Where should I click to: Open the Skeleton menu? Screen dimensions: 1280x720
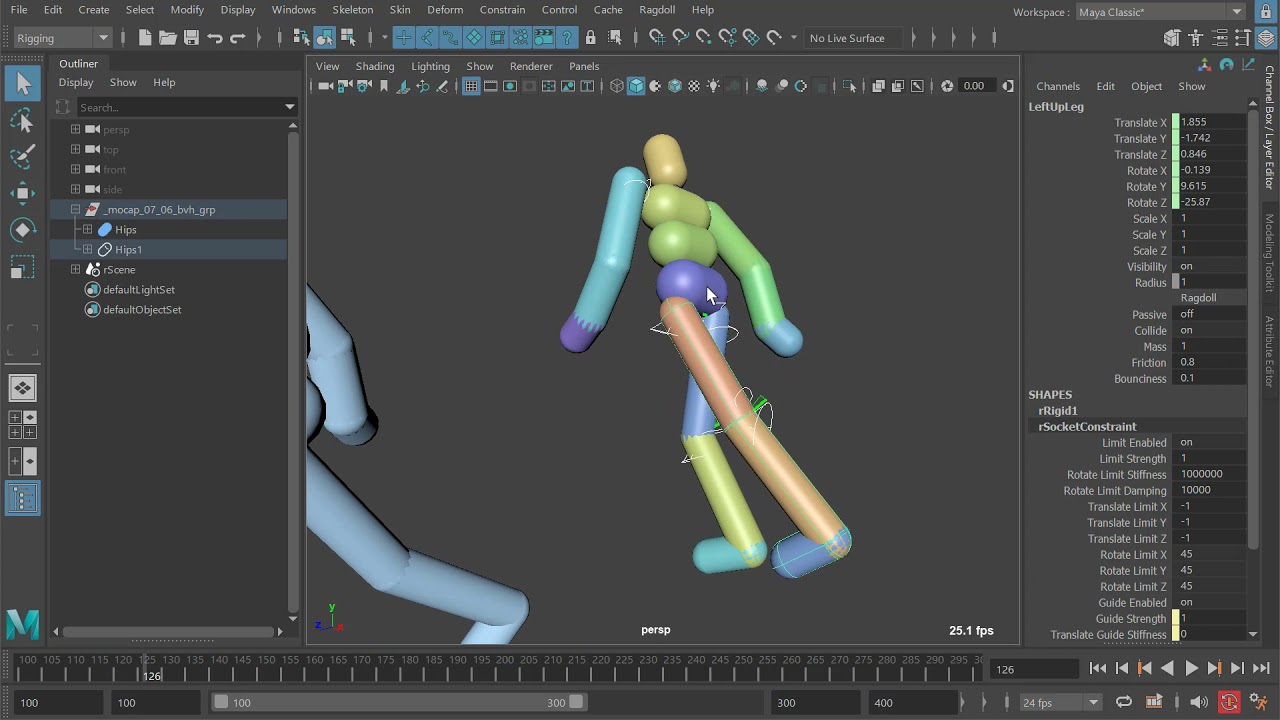[x=352, y=10]
